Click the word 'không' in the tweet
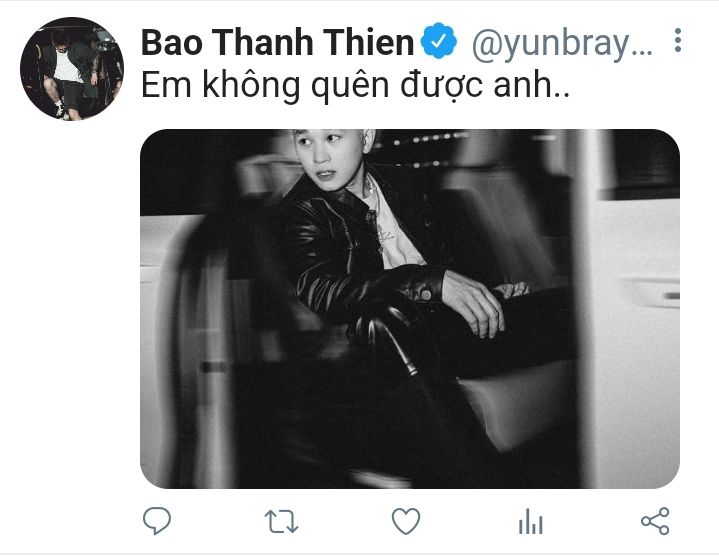 (251, 86)
